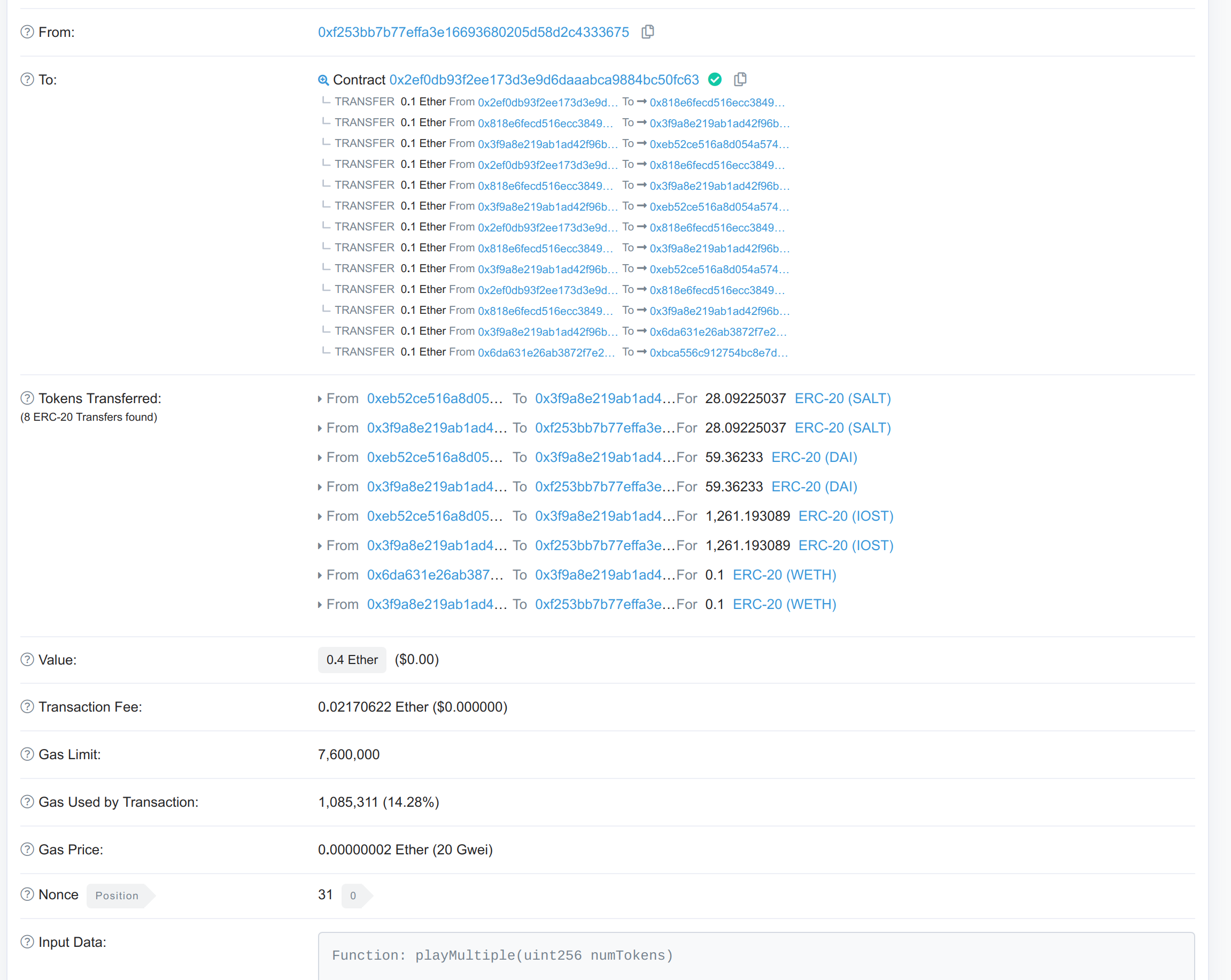
Task: Open sender address 0xf253bb7b77effa3e... link
Action: tap(473, 32)
